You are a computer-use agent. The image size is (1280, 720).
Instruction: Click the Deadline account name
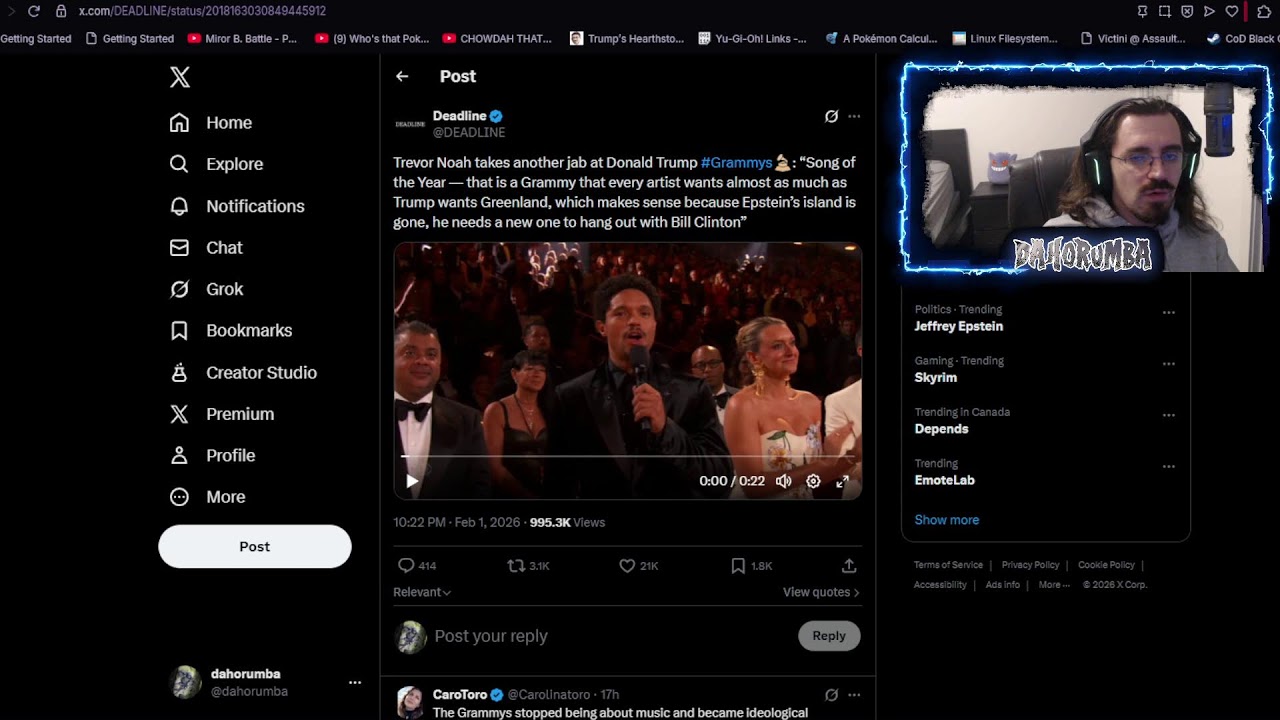pos(459,116)
